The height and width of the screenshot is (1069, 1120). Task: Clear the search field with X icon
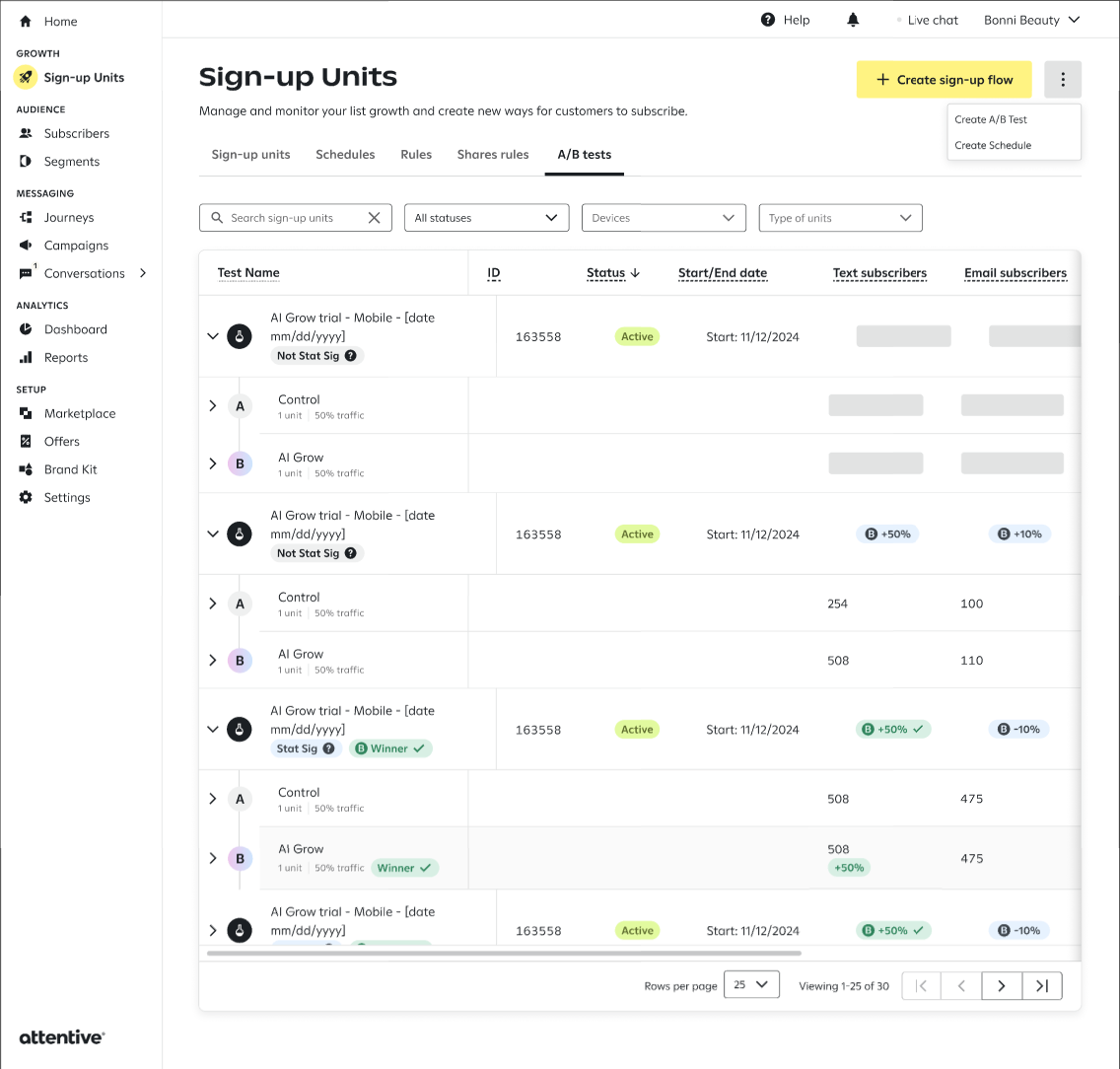click(374, 218)
